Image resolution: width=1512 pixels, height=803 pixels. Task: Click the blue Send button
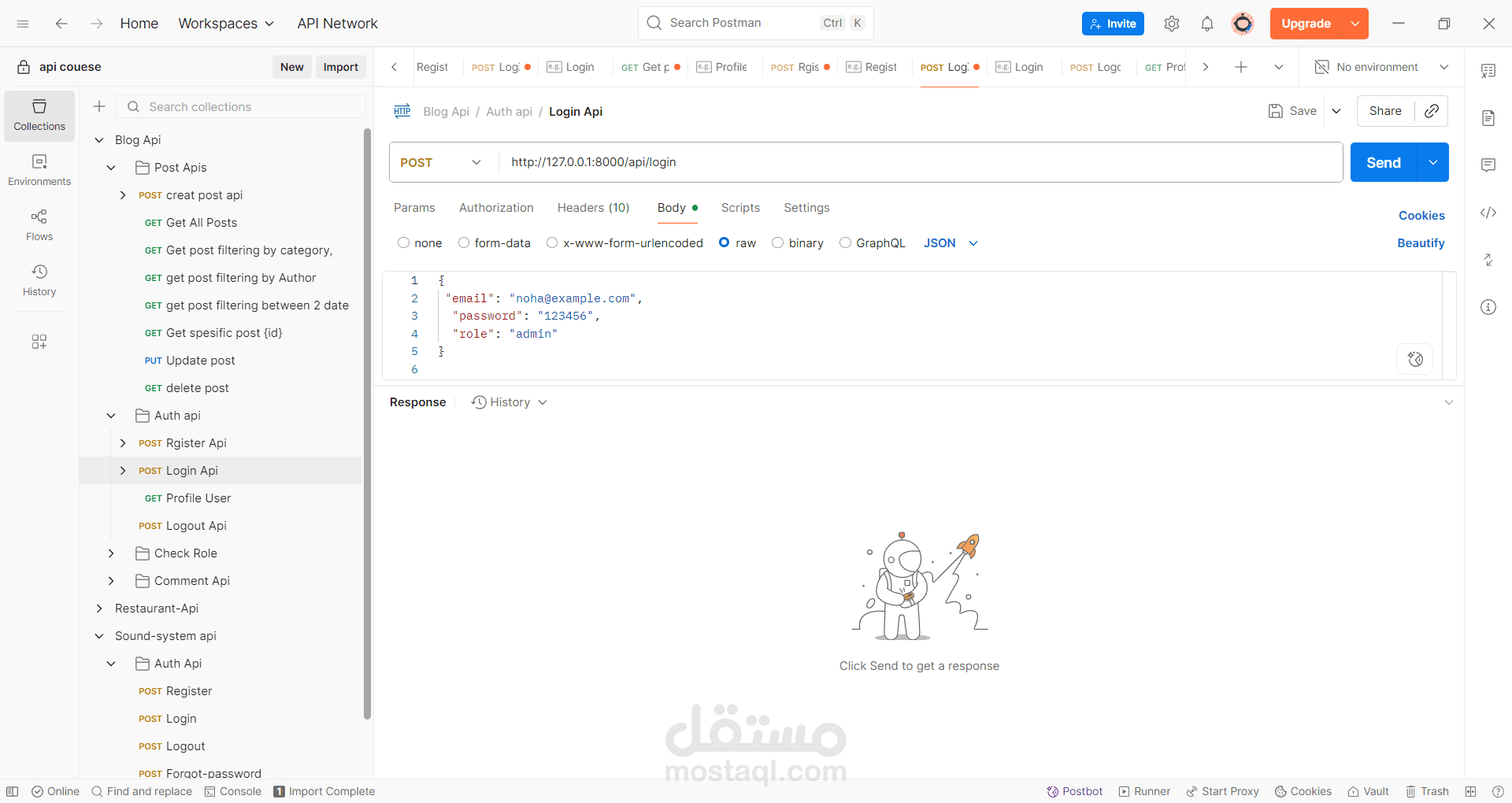click(1384, 162)
